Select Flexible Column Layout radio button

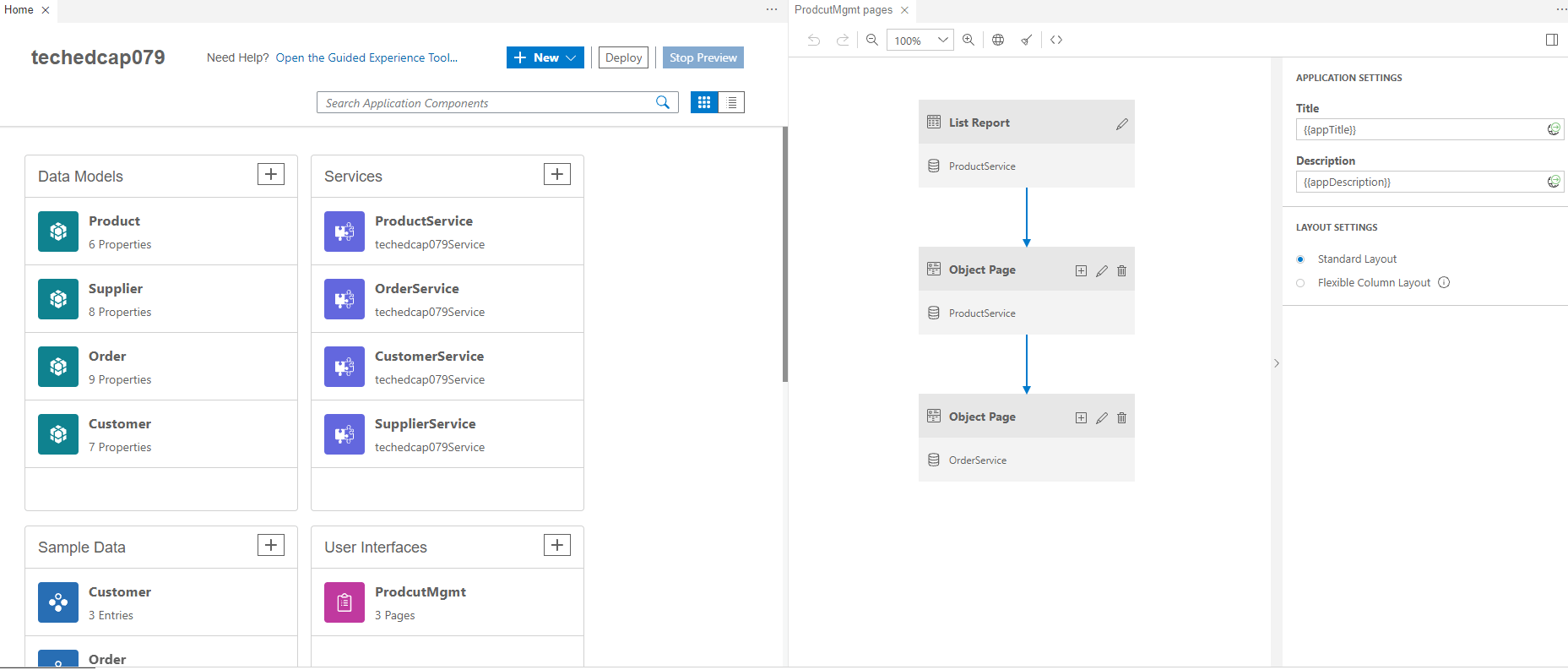pyautogui.click(x=1300, y=283)
